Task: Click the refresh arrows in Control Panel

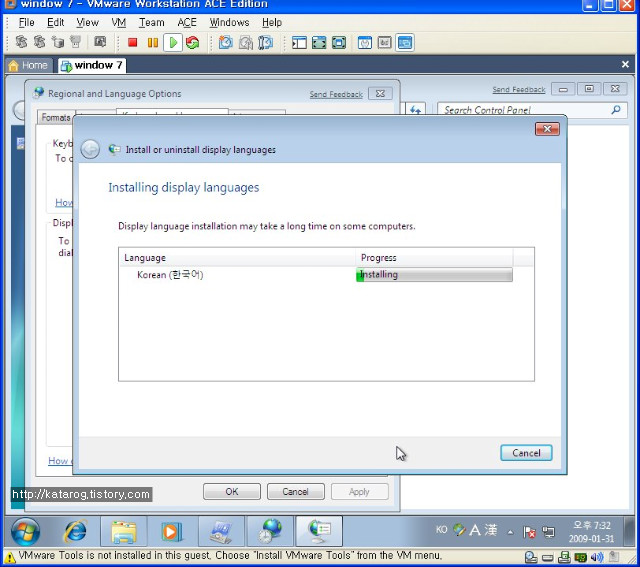Action: (415, 110)
